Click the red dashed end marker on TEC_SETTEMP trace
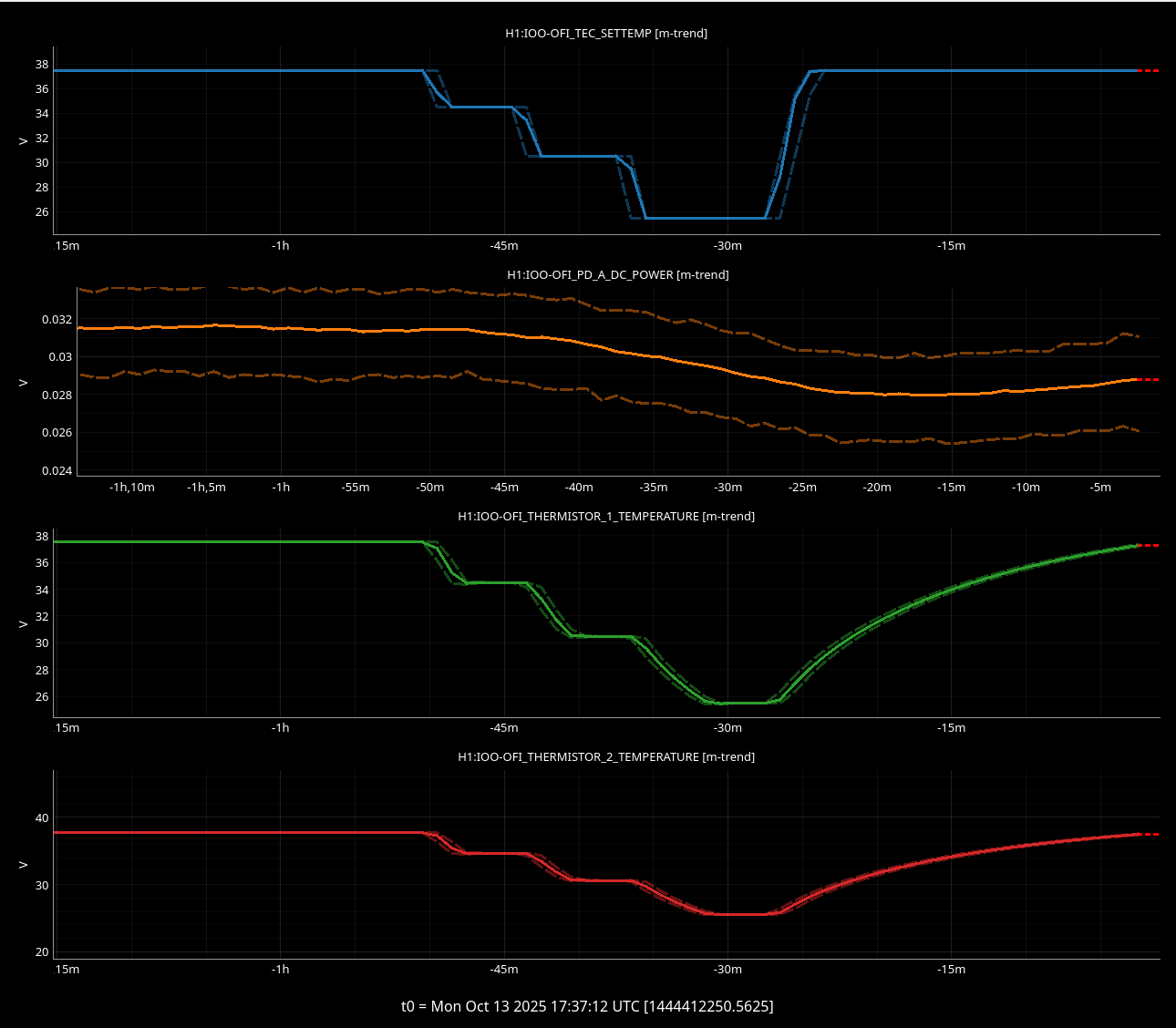The image size is (1176, 1028). tap(1149, 71)
